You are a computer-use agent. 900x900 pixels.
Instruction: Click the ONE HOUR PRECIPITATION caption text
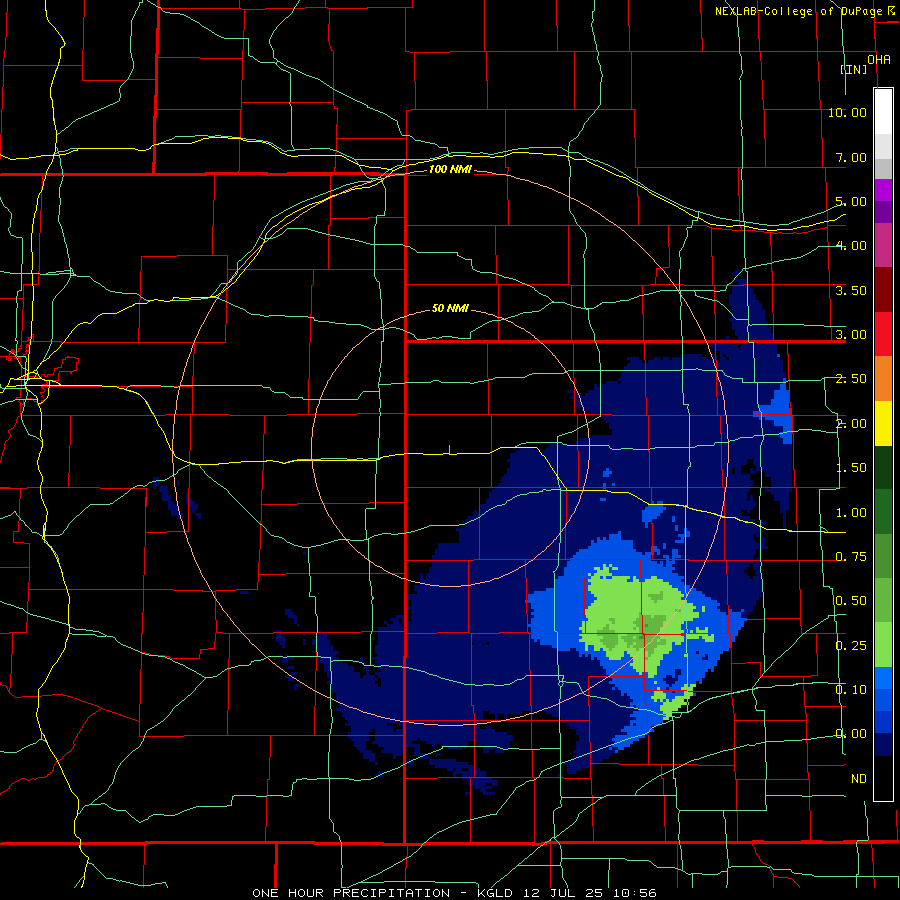click(351, 893)
